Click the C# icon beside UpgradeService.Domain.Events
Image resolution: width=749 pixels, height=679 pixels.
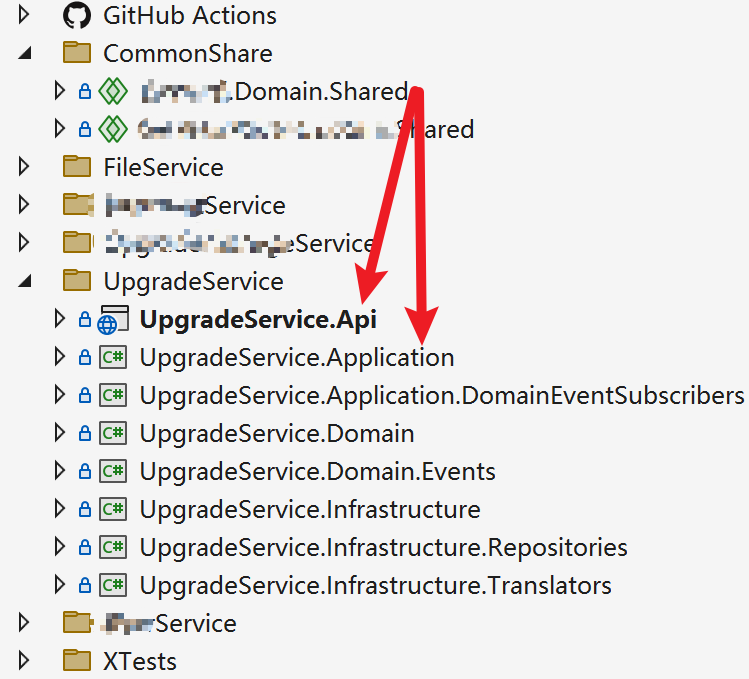(112, 472)
